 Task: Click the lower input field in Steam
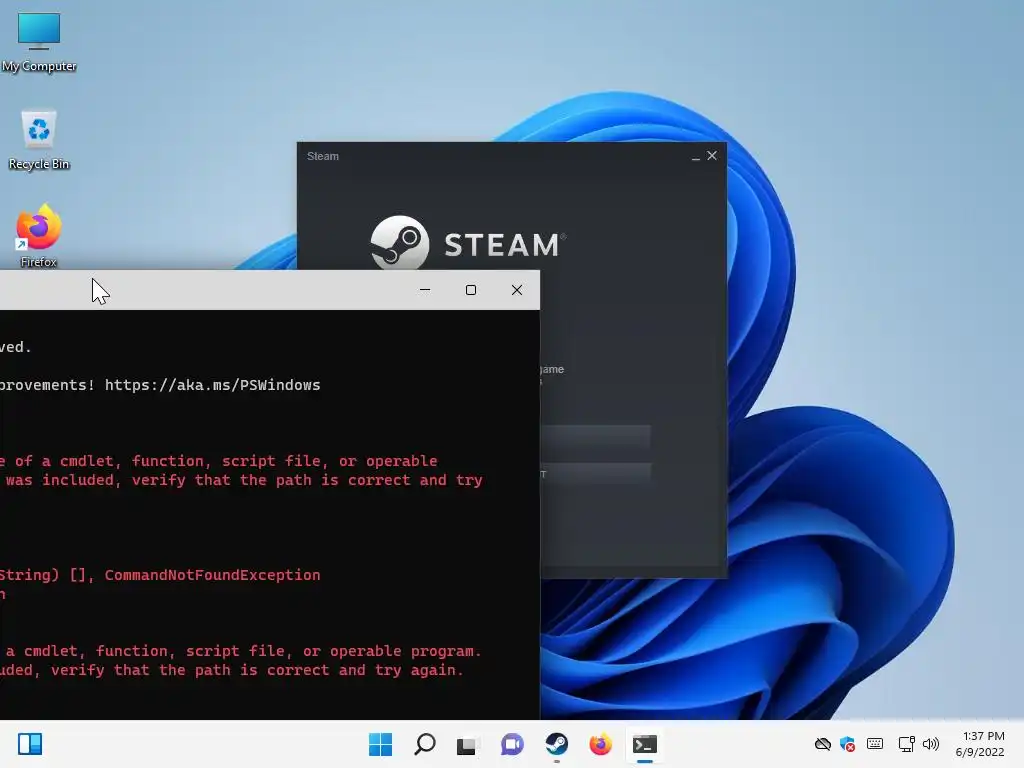click(595, 473)
